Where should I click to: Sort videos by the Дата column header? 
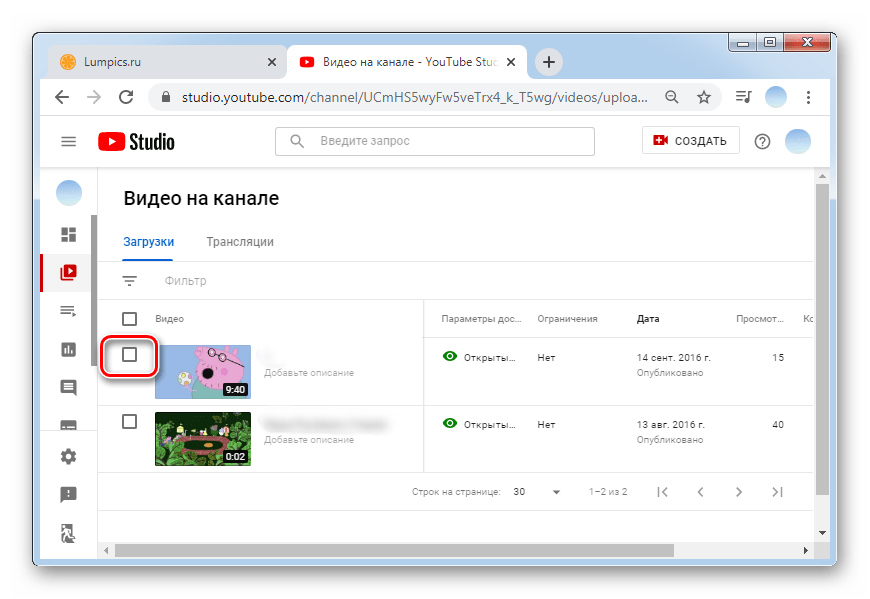[x=649, y=319]
